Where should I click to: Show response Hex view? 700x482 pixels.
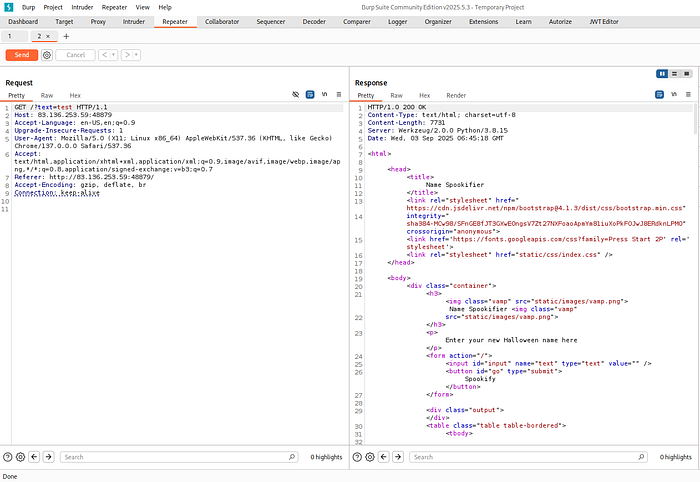pos(425,96)
